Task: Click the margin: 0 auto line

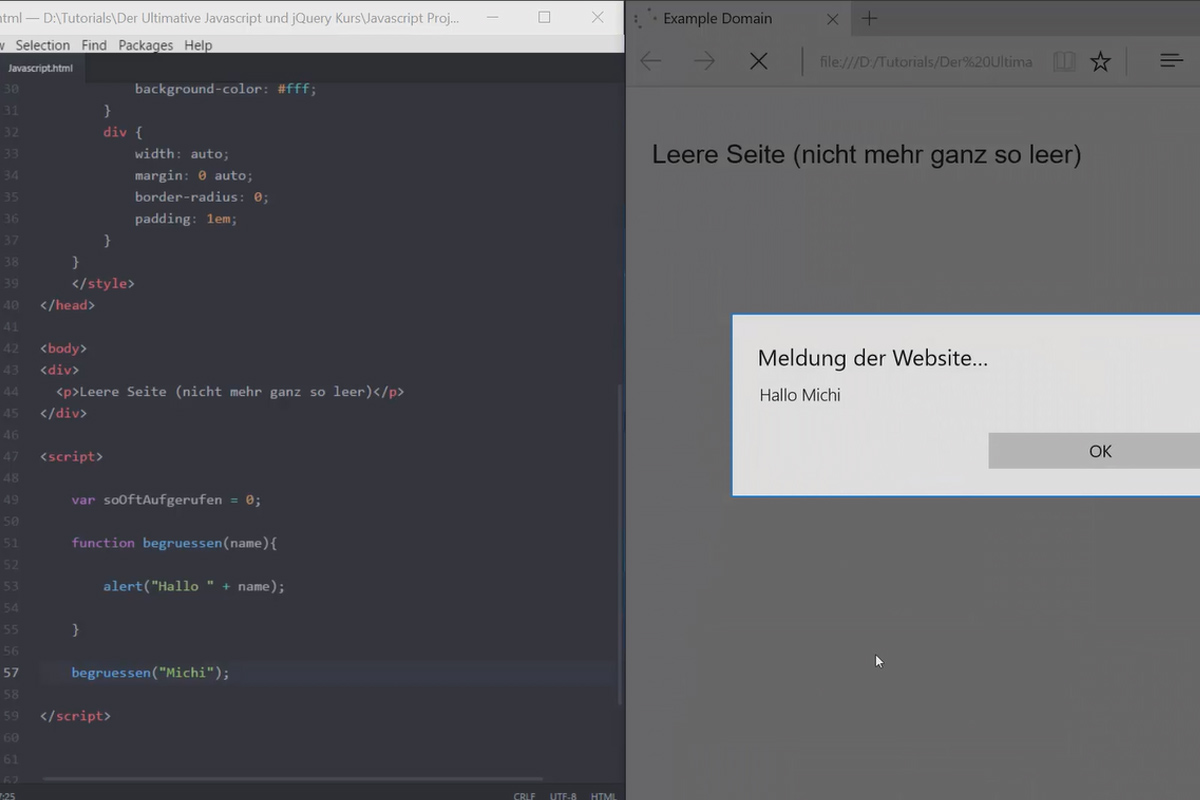Action: (194, 176)
